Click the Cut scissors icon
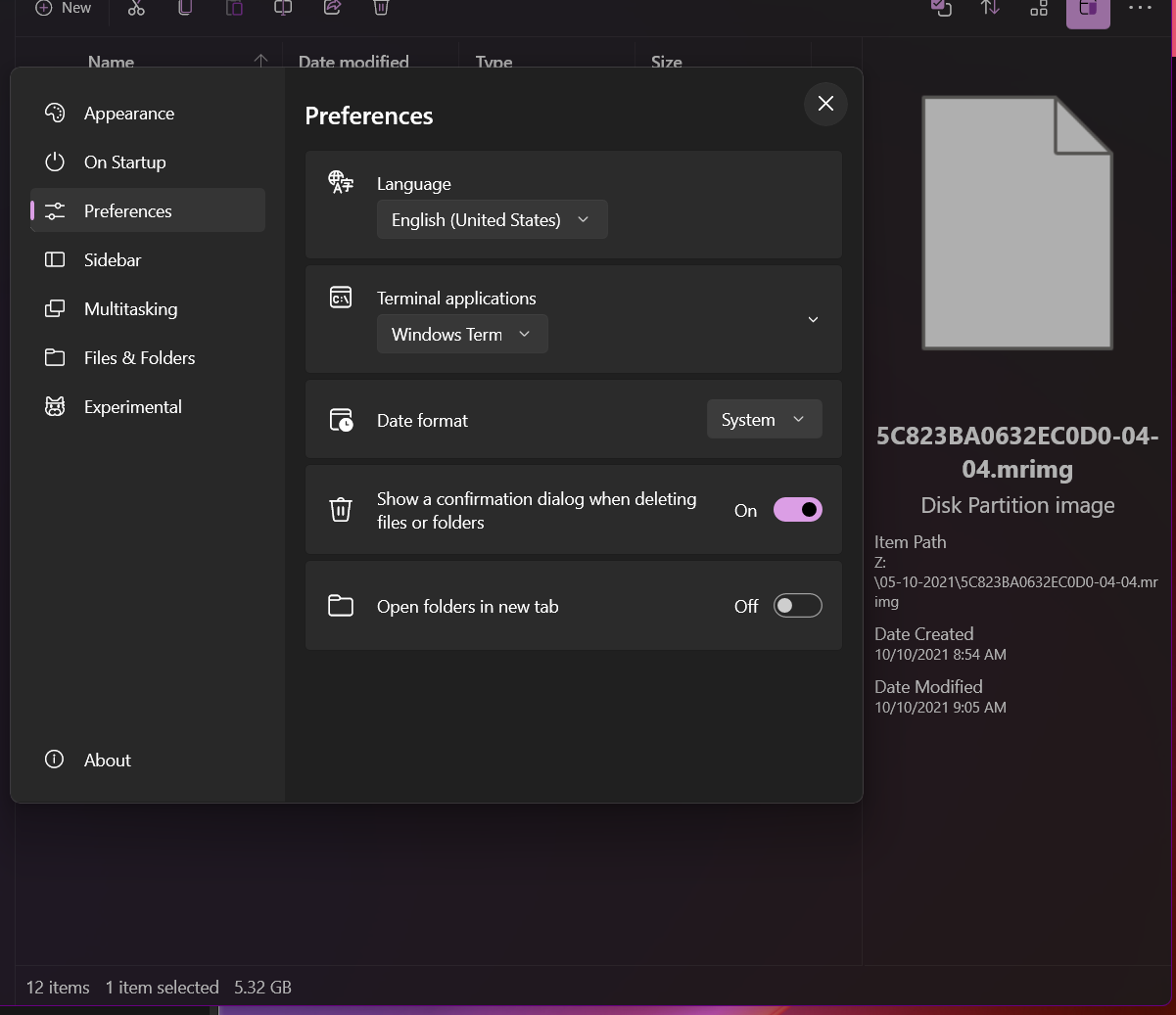Screen dimensions: 1176x1015 point(136,8)
